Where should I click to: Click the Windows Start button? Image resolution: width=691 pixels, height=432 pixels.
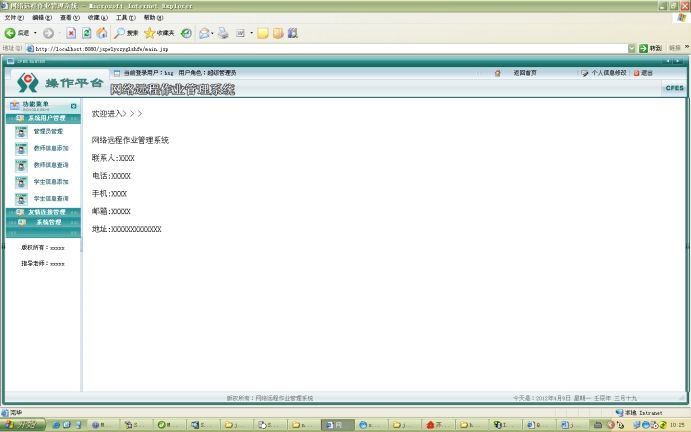coord(23,425)
